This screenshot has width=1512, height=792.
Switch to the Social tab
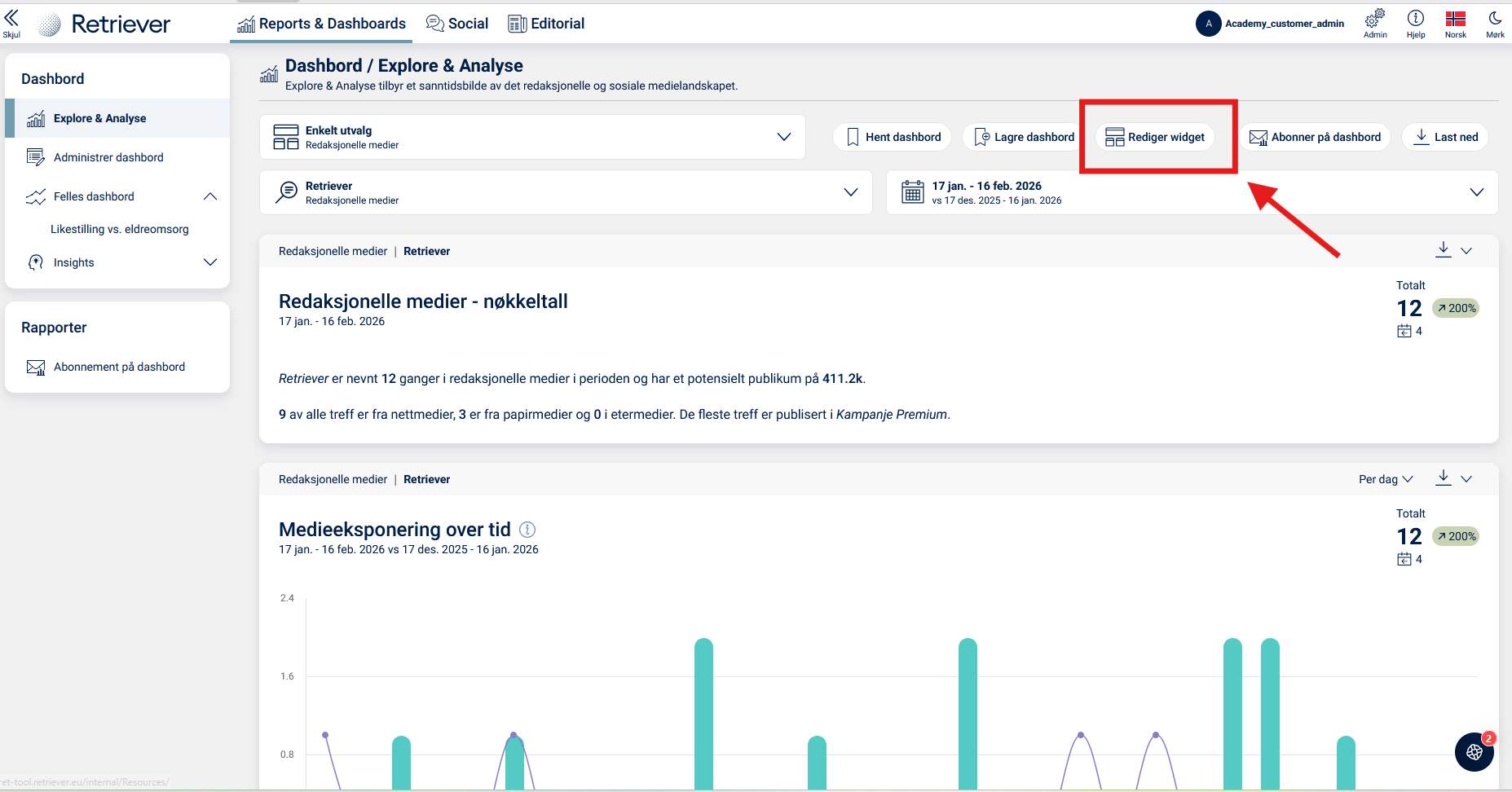click(x=458, y=24)
